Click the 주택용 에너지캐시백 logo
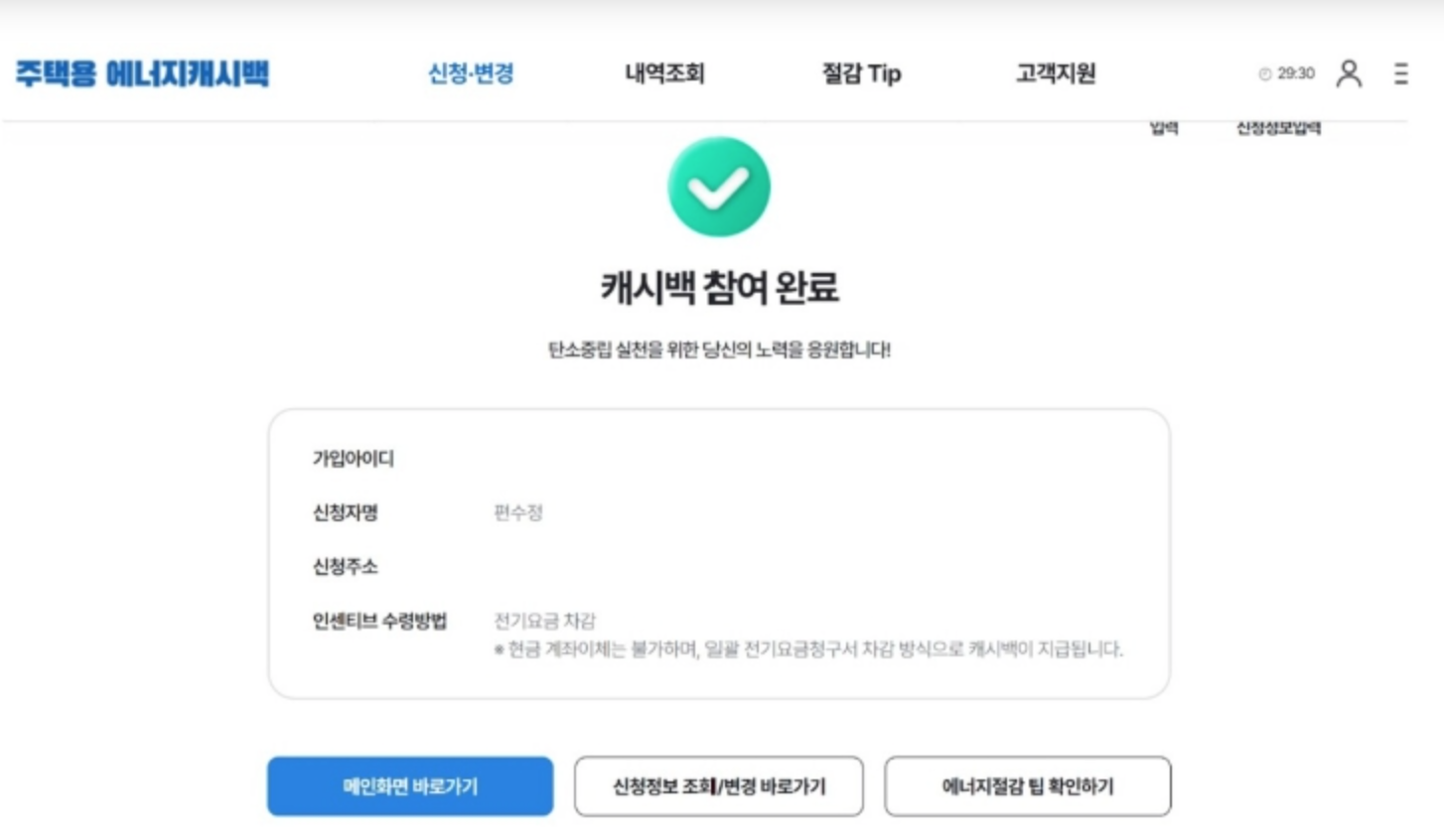 (142, 73)
